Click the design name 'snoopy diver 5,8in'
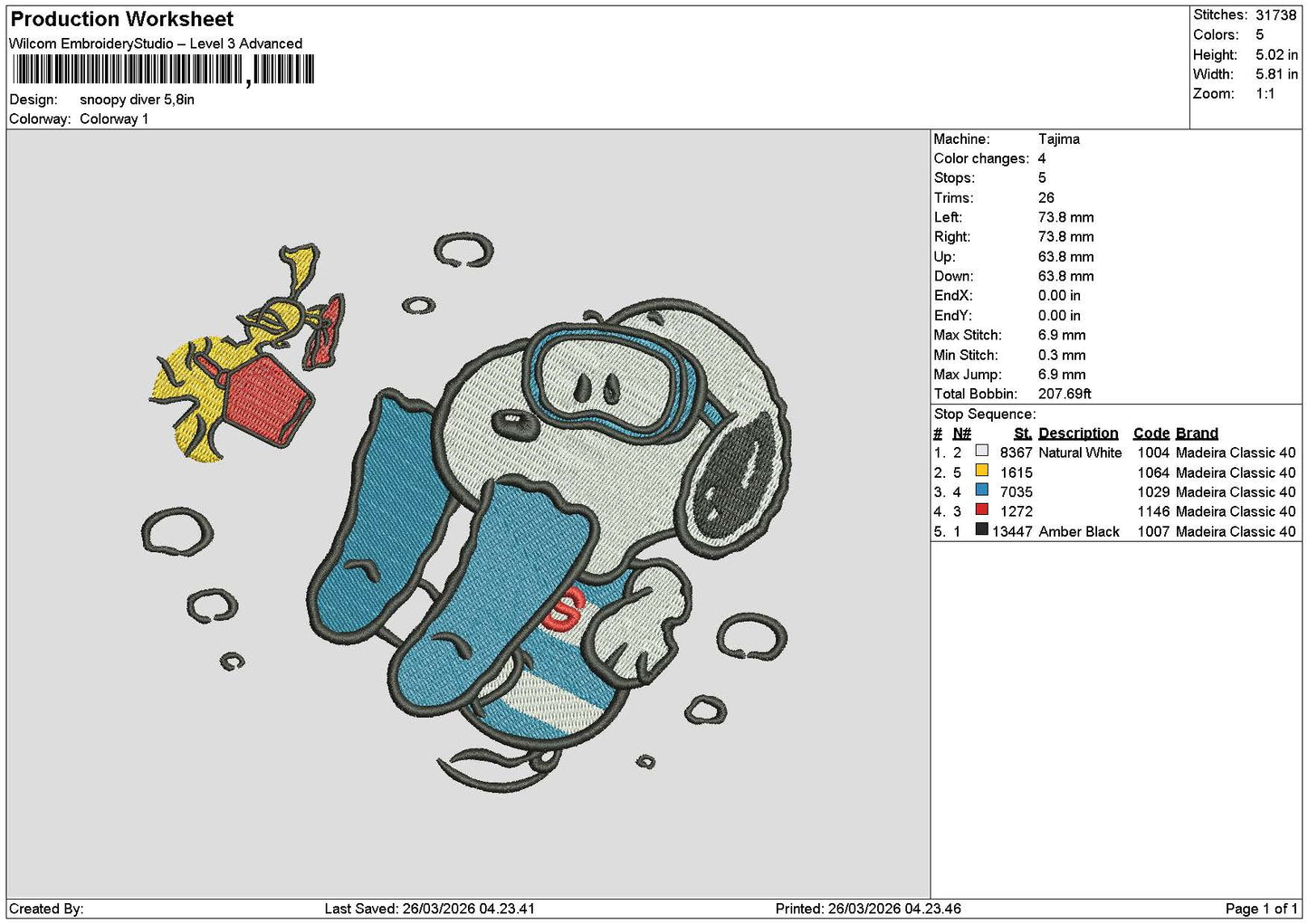 137,100
